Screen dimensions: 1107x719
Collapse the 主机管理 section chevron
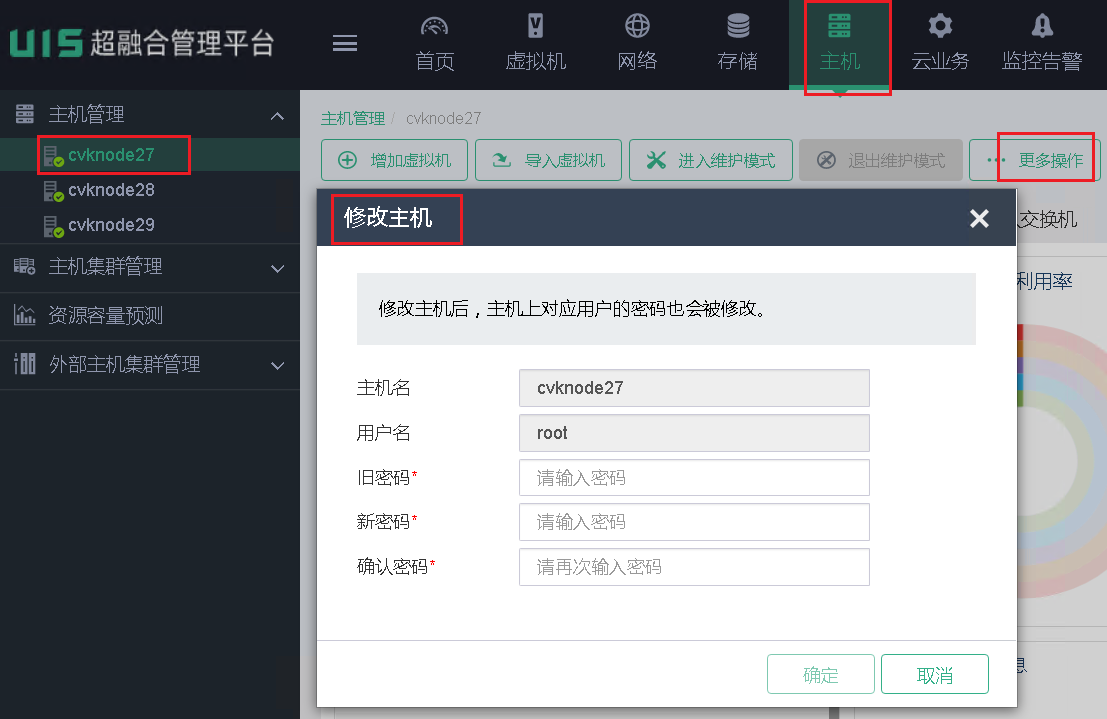pyautogui.click(x=277, y=116)
